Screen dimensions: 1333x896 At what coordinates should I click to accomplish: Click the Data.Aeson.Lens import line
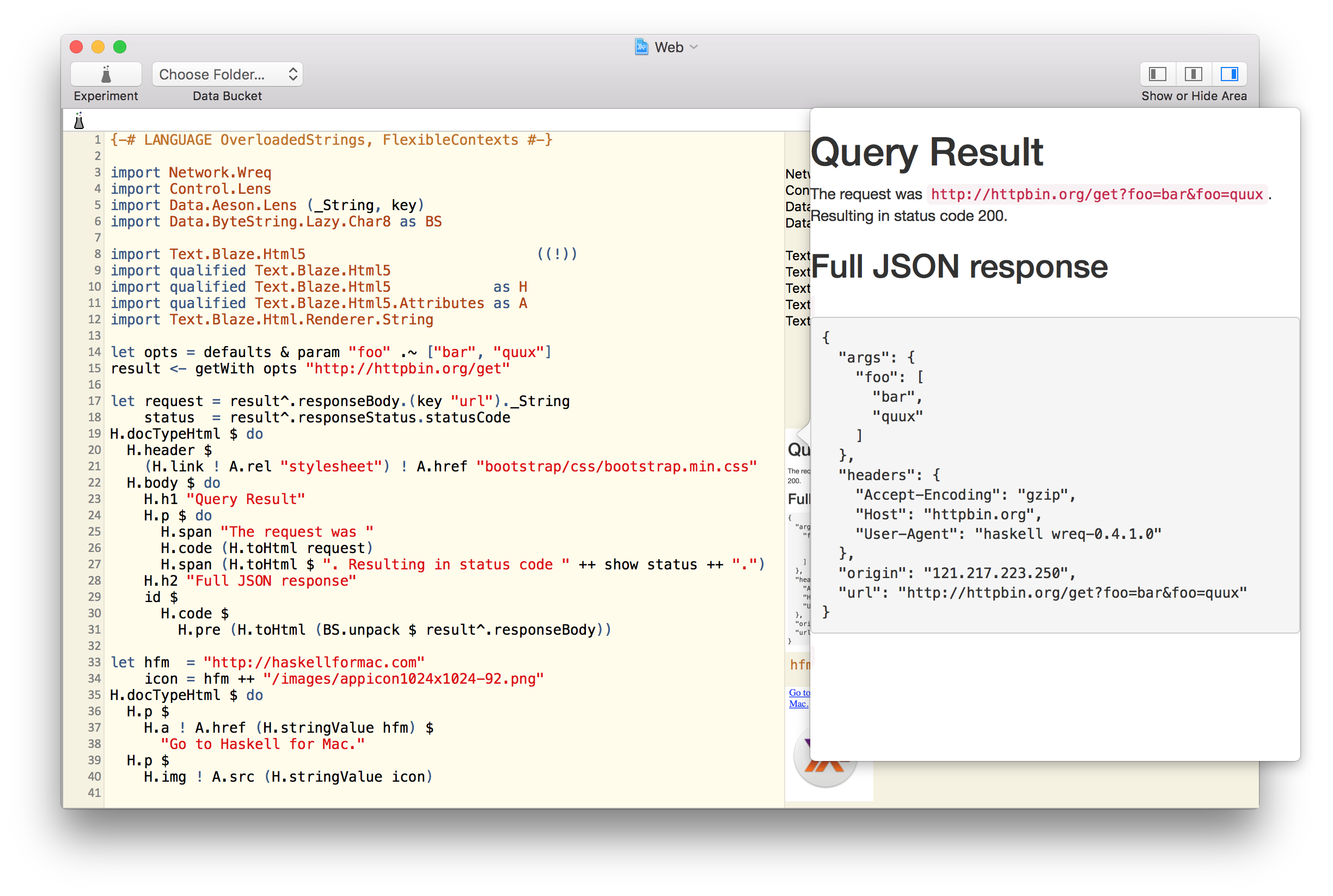[x=267, y=205]
